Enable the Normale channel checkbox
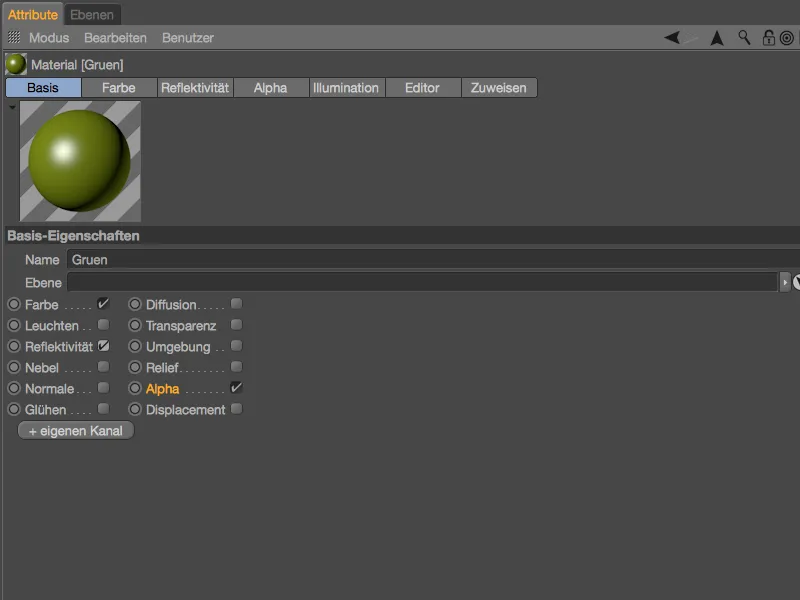The width and height of the screenshot is (800, 600). click(103, 388)
